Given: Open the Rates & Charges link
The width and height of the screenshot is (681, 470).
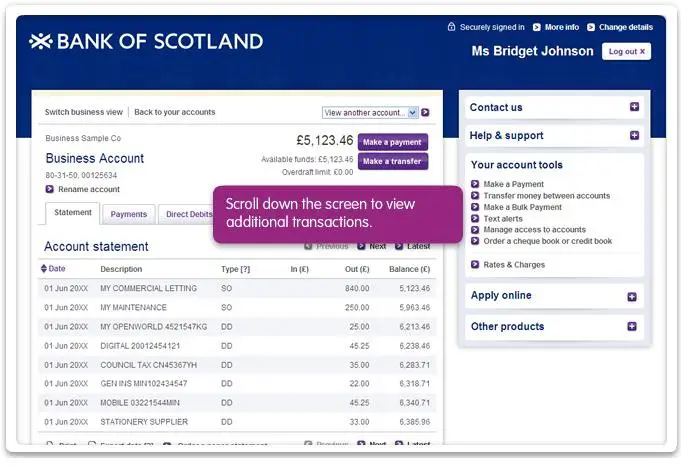Looking at the screenshot, I should pos(514,265).
